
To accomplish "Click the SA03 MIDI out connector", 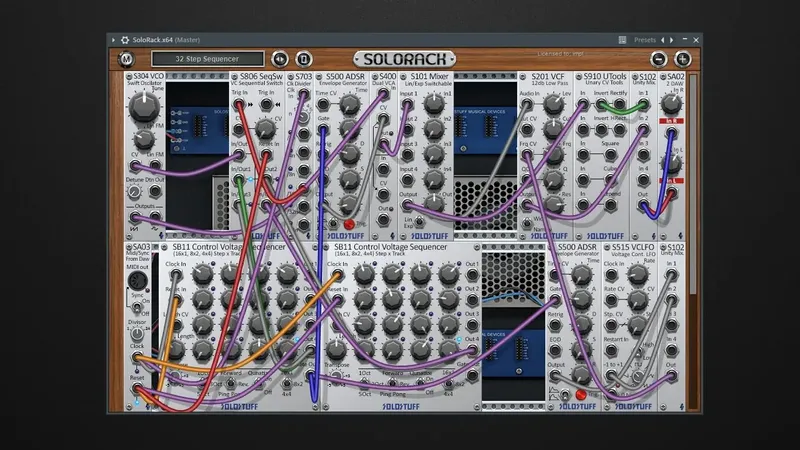I will 137,281.
